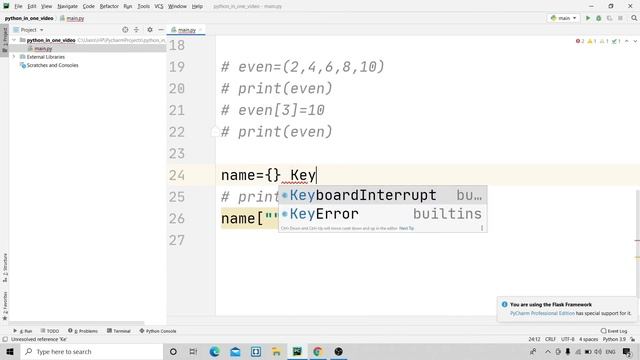
Task: Click the Next Tip link in completion popup
Action: [x=407, y=228]
